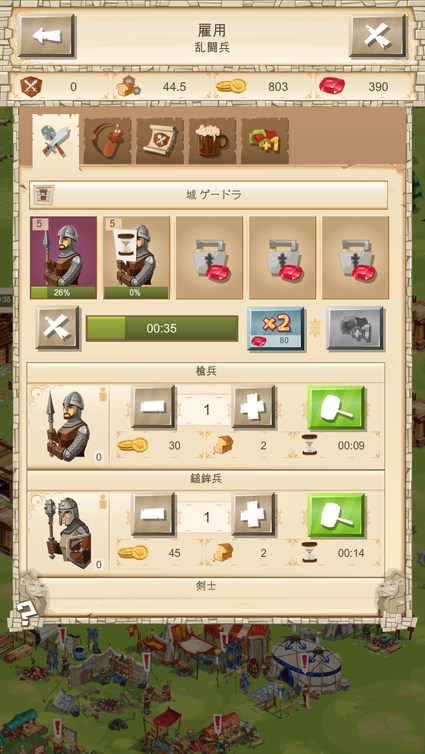
Task: Activate the x2 speed boost for 80 rubies
Action: [x=276, y=328]
